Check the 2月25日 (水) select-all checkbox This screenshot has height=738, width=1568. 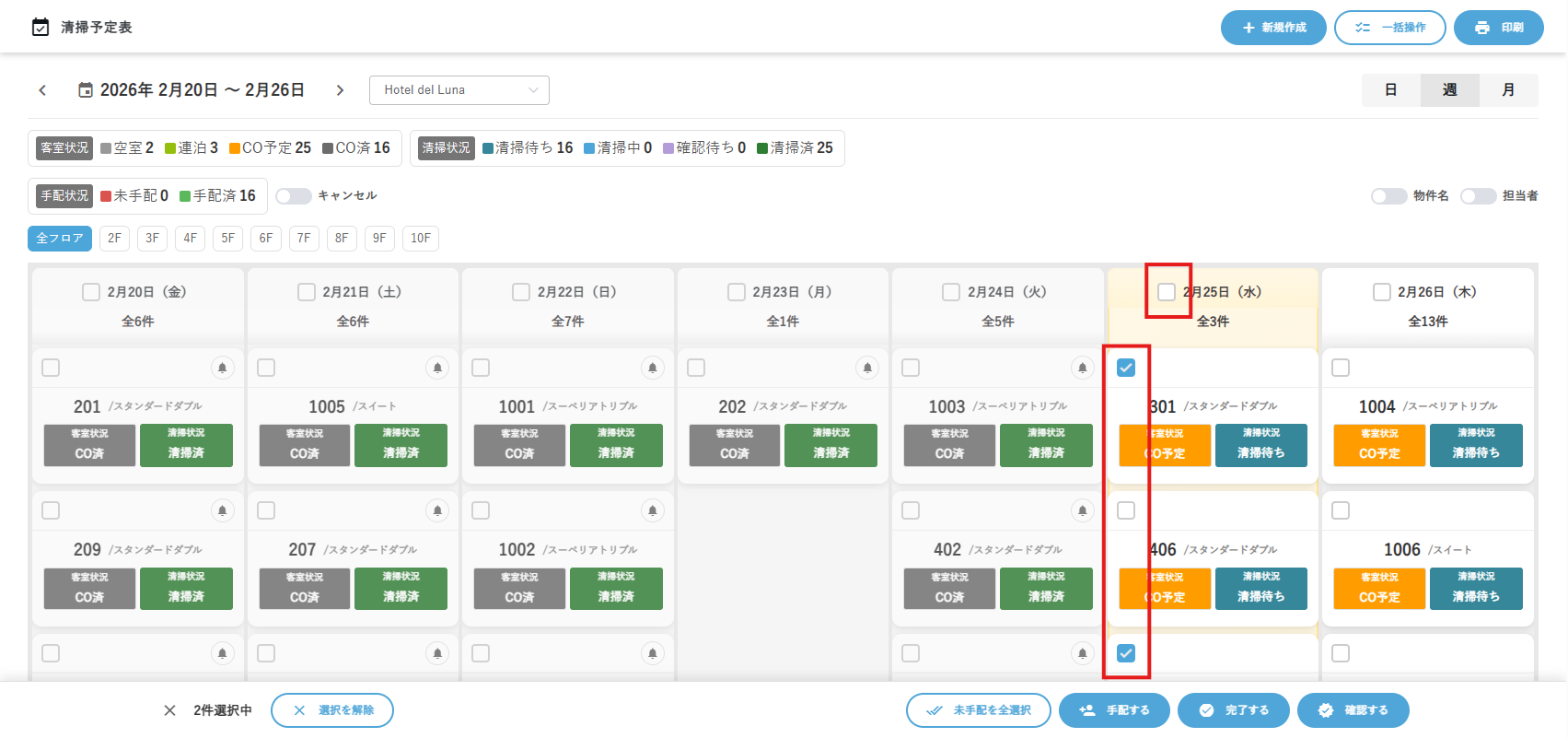pyautogui.click(x=1167, y=292)
